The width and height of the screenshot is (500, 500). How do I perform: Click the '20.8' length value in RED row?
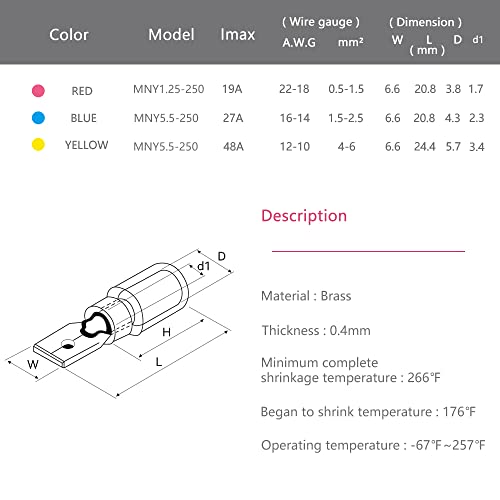coord(425,89)
